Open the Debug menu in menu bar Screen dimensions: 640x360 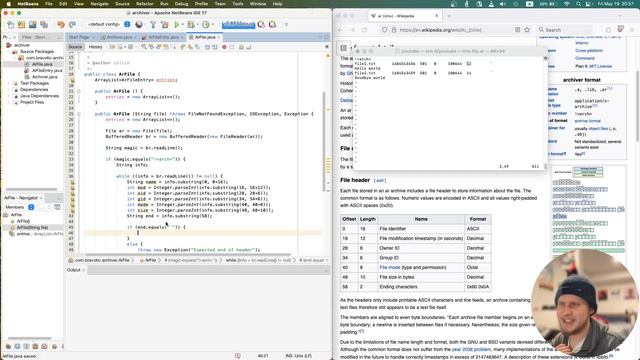[181, 4]
